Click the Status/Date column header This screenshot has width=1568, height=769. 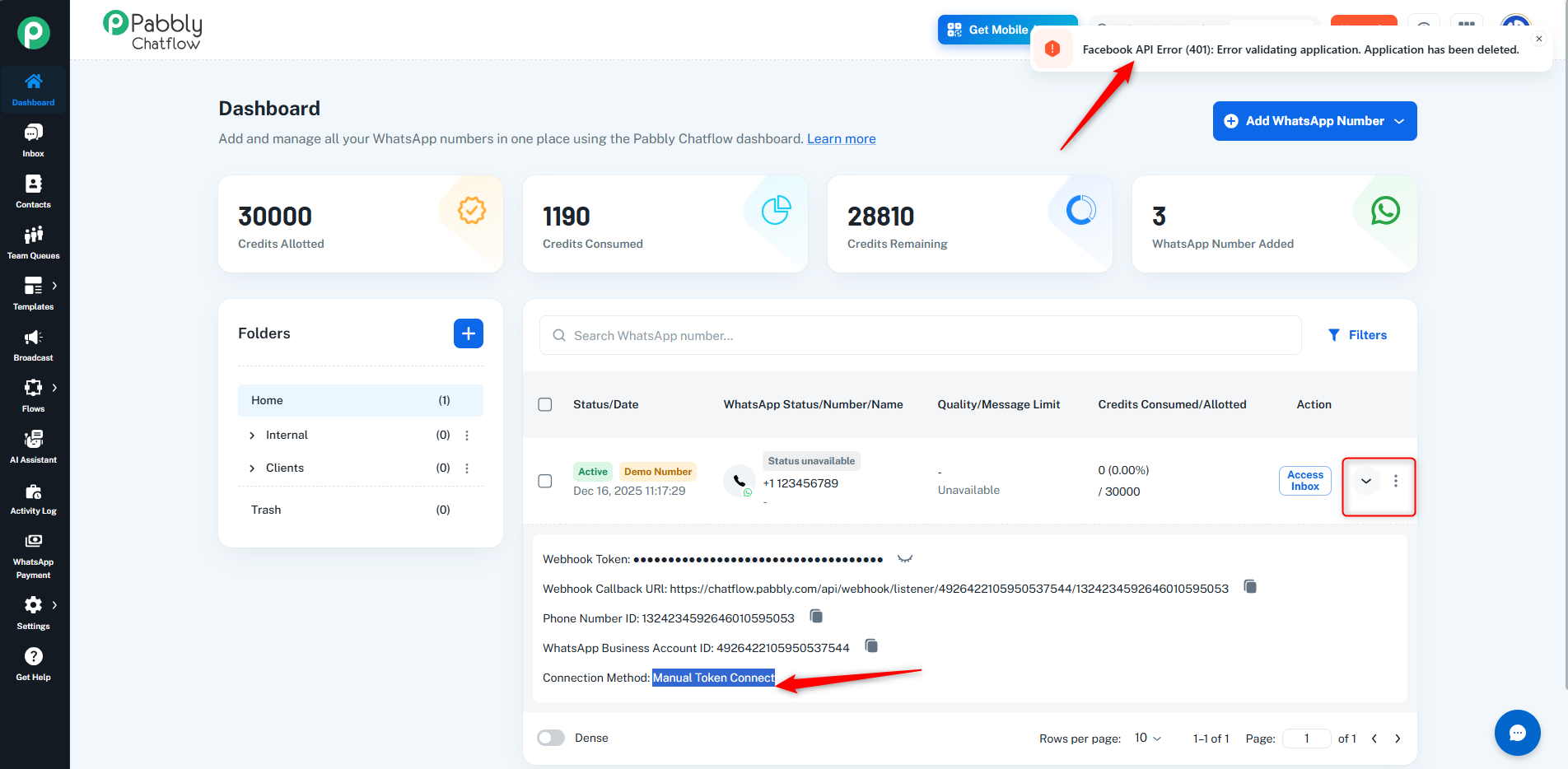[x=606, y=404]
